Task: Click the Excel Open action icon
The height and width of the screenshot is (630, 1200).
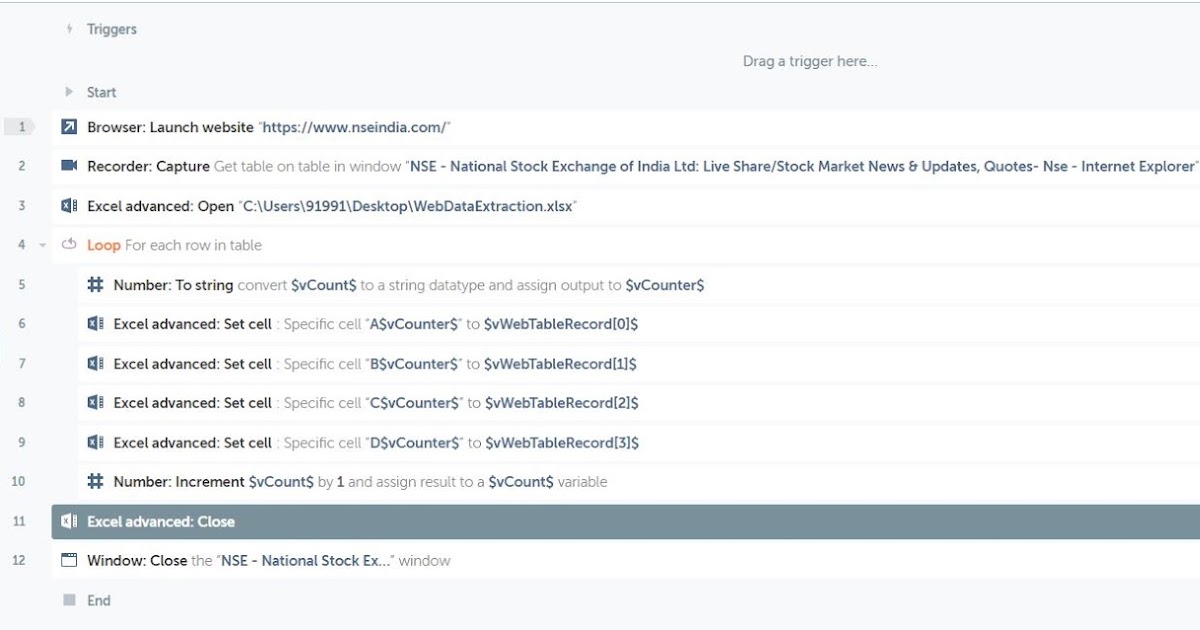Action: click(x=69, y=206)
